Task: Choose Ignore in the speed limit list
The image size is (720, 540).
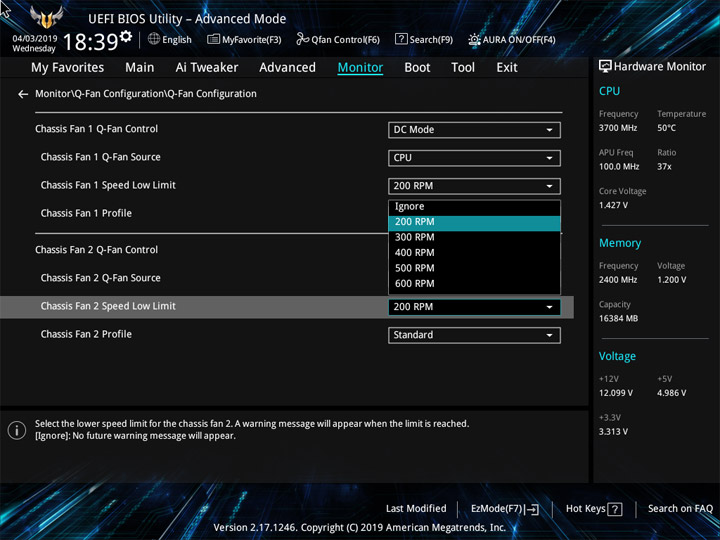Action: coord(474,207)
